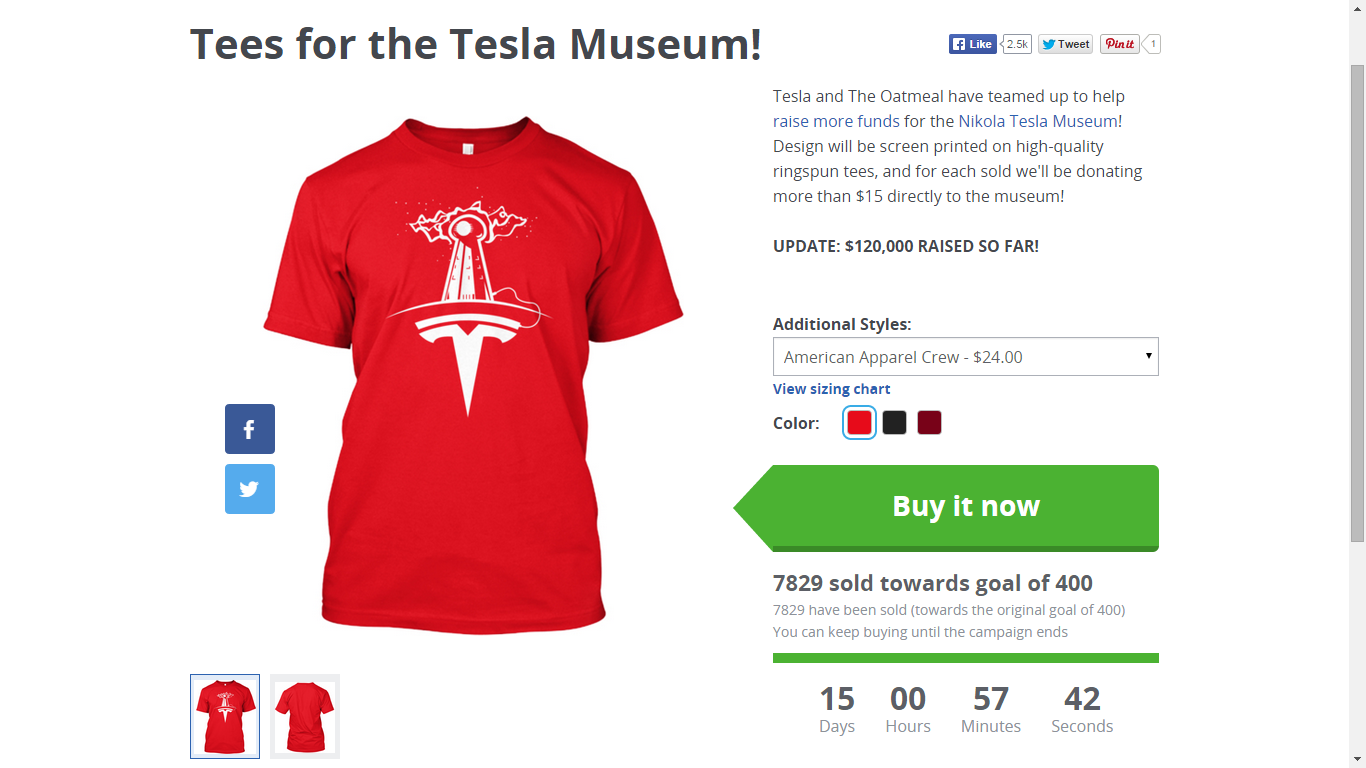The height and width of the screenshot is (768, 1366).
Task: Choose the dark maroon color swatch
Action: (x=929, y=423)
